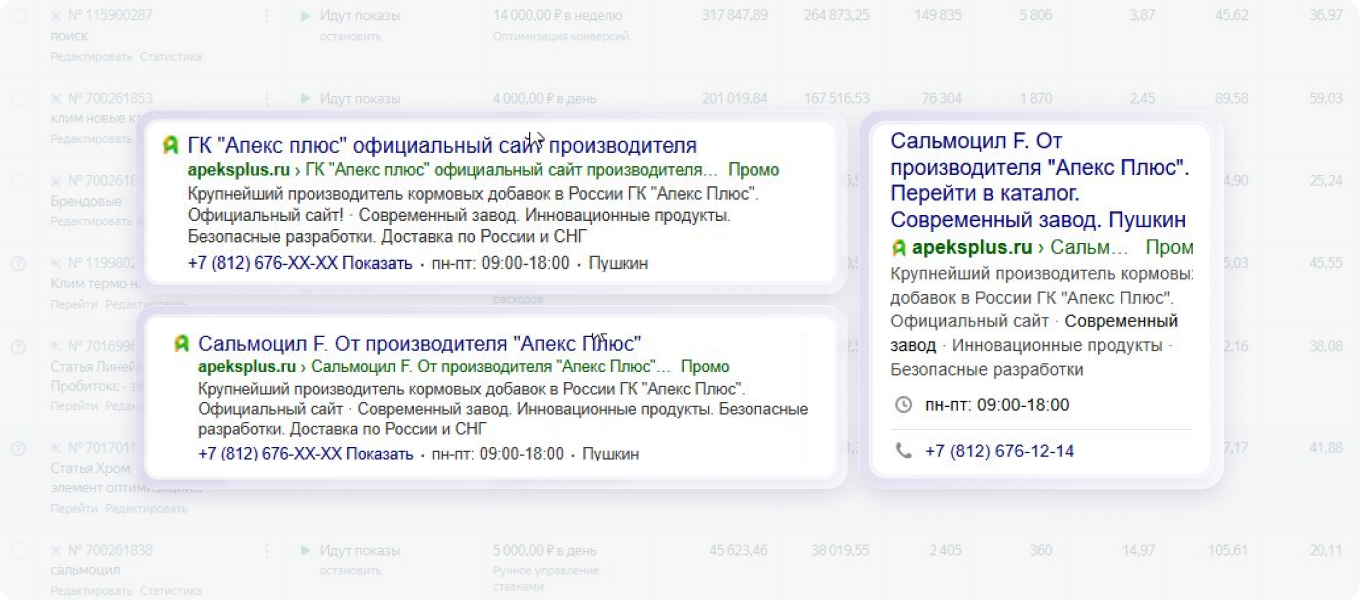Image resolution: width=1360 pixels, height=600 pixels.
Task: Click the campaign number № 700261853
Action: tap(110, 98)
